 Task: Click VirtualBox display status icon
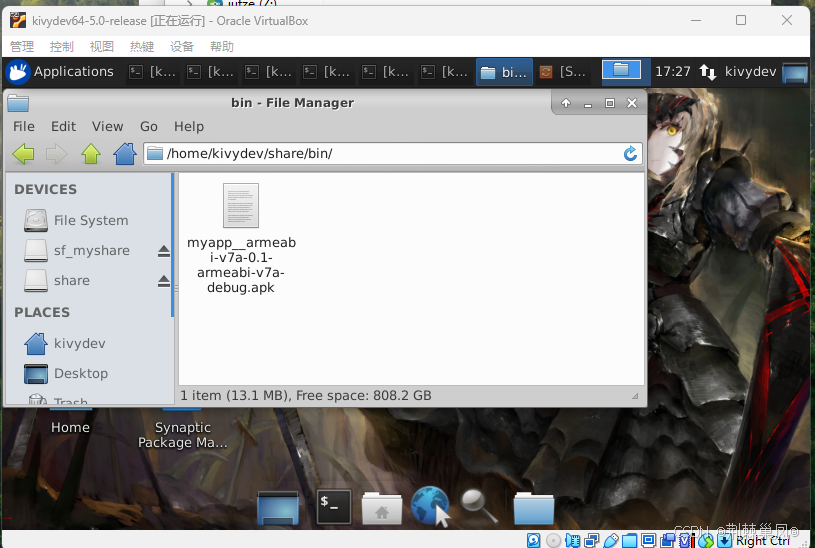648,540
